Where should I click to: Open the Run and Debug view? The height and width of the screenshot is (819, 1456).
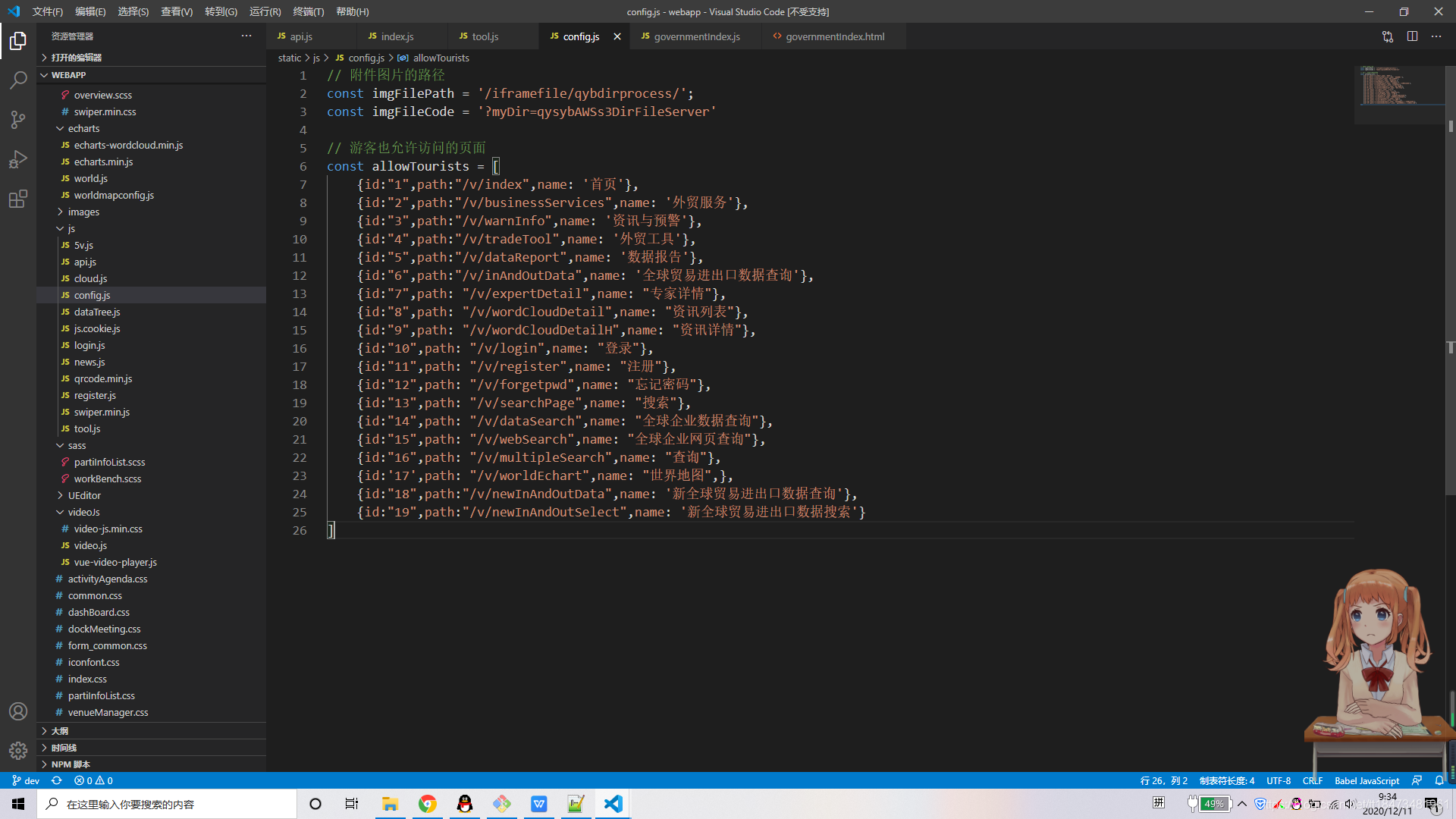point(18,159)
